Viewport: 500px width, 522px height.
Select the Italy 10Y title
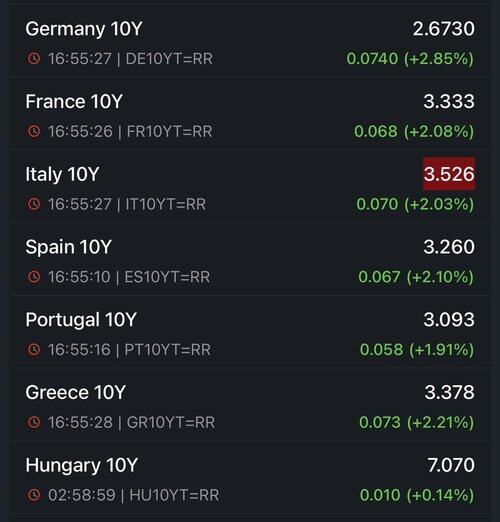[x=62, y=174]
